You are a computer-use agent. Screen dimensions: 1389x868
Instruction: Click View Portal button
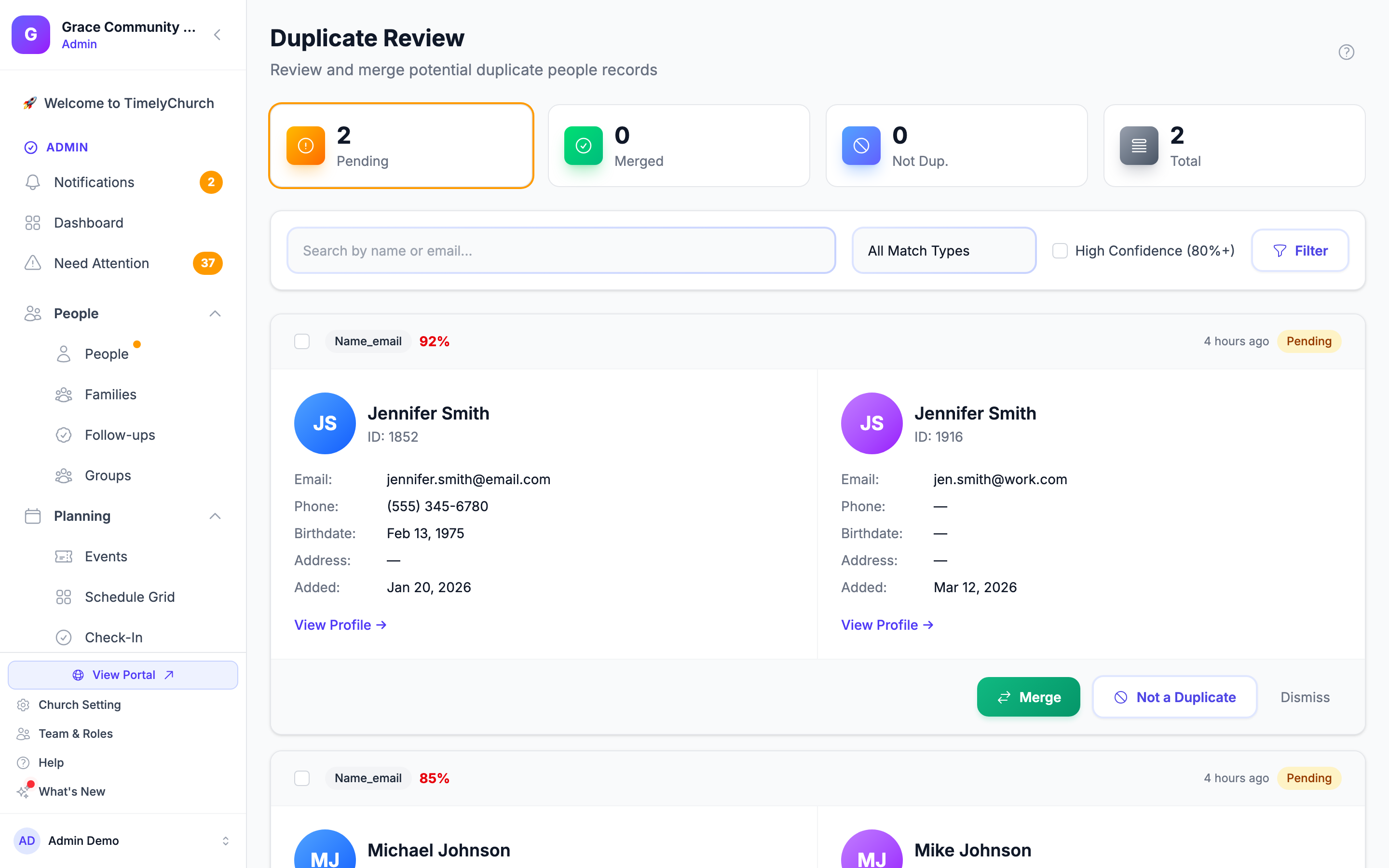[123, 675]
